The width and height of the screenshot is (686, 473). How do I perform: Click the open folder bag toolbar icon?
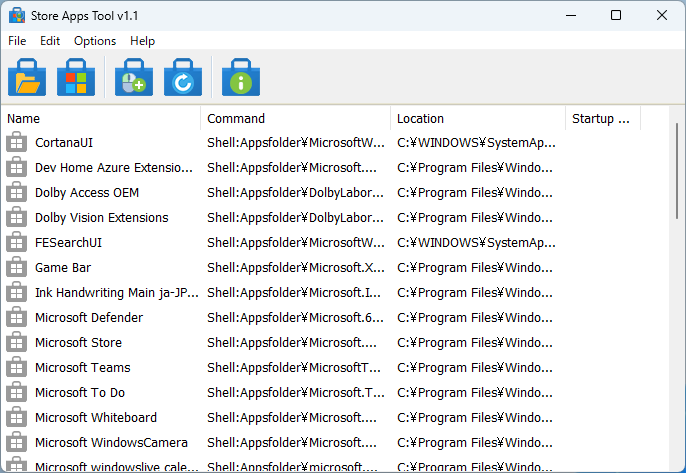coord(27,77)
